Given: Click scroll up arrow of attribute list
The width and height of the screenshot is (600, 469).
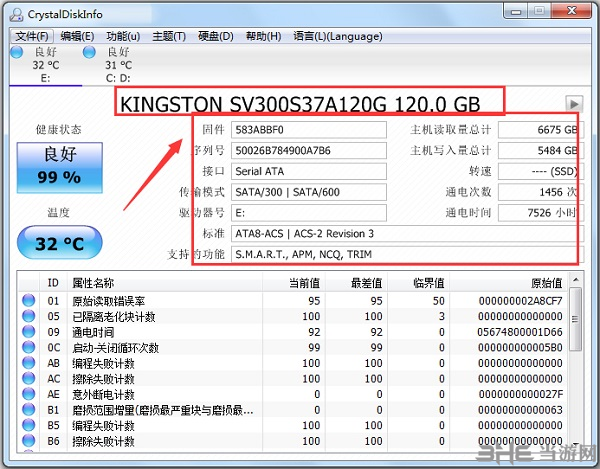Looking at the screenshot, I should point(575,280).
